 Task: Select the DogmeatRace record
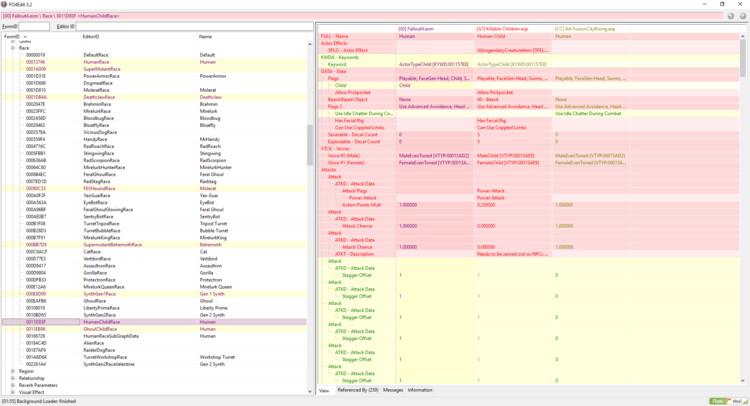pyautogui.click(x=154, y=83)
